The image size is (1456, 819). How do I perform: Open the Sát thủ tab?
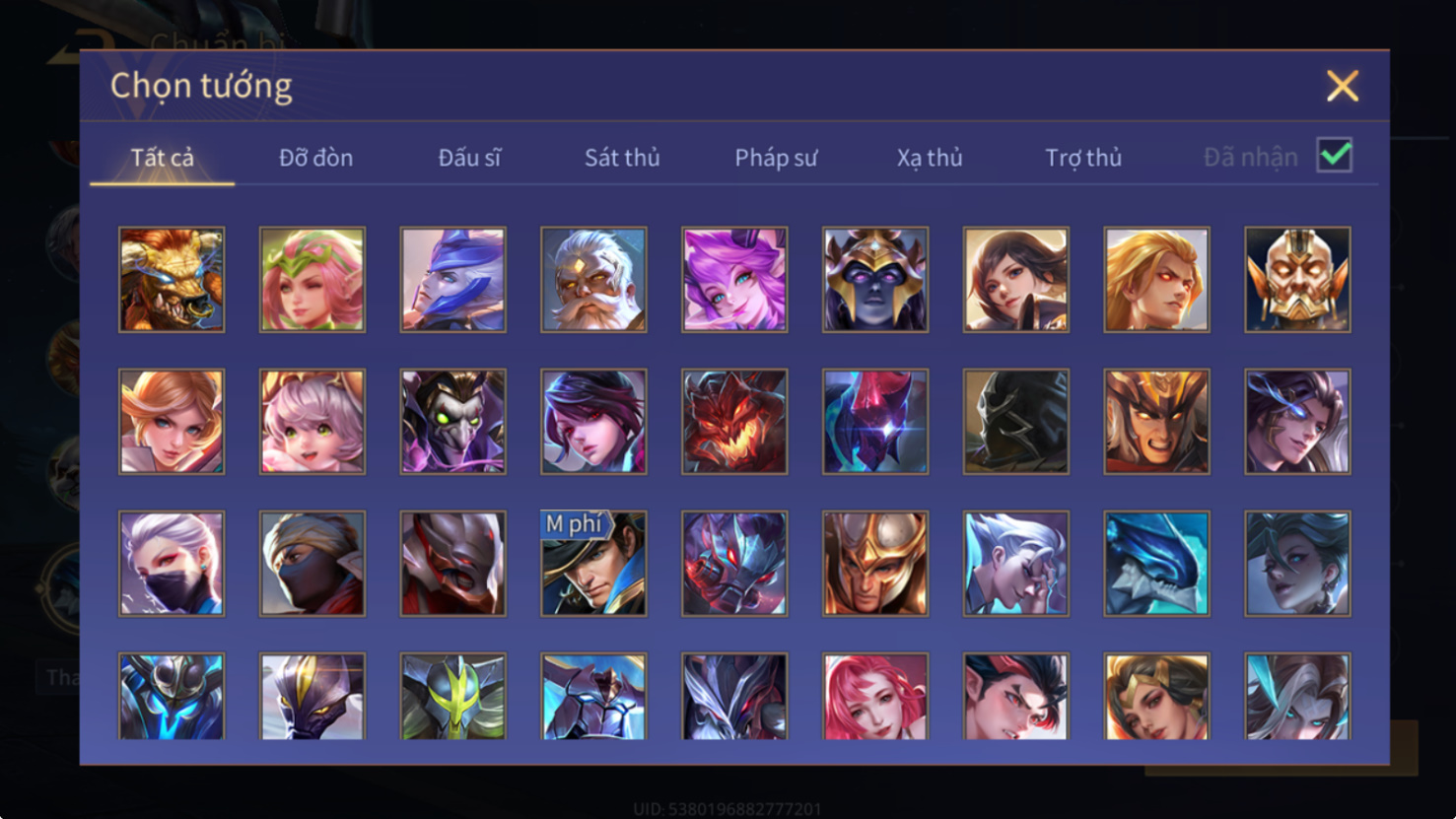click(622, 158)
